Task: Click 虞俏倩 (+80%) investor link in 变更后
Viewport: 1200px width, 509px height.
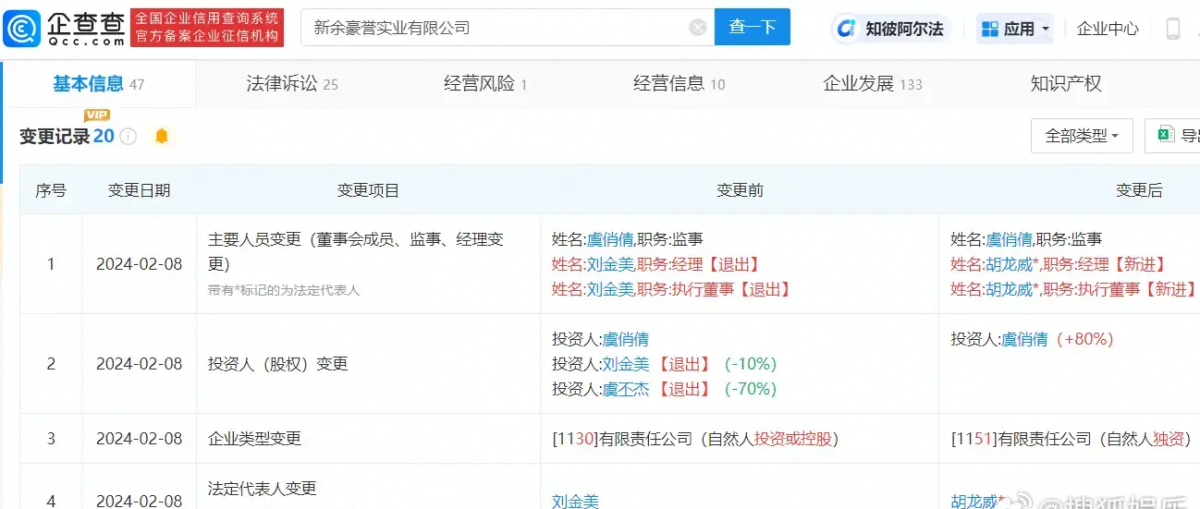Action: pyautogui.click(x=1024, y=339)
